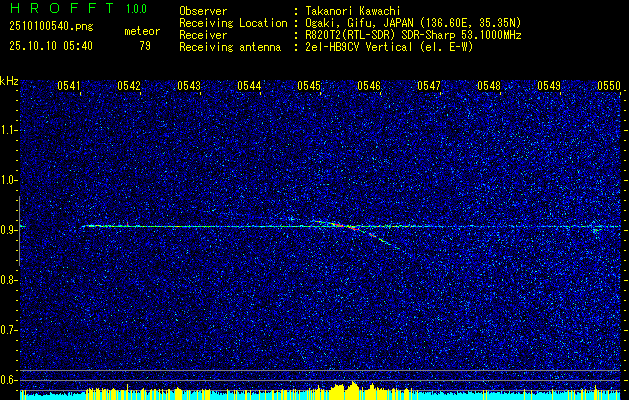This screenshot has height=400, width=629.
Task: Click the 0.9 kHz axis label
Action: coord(8,230)
